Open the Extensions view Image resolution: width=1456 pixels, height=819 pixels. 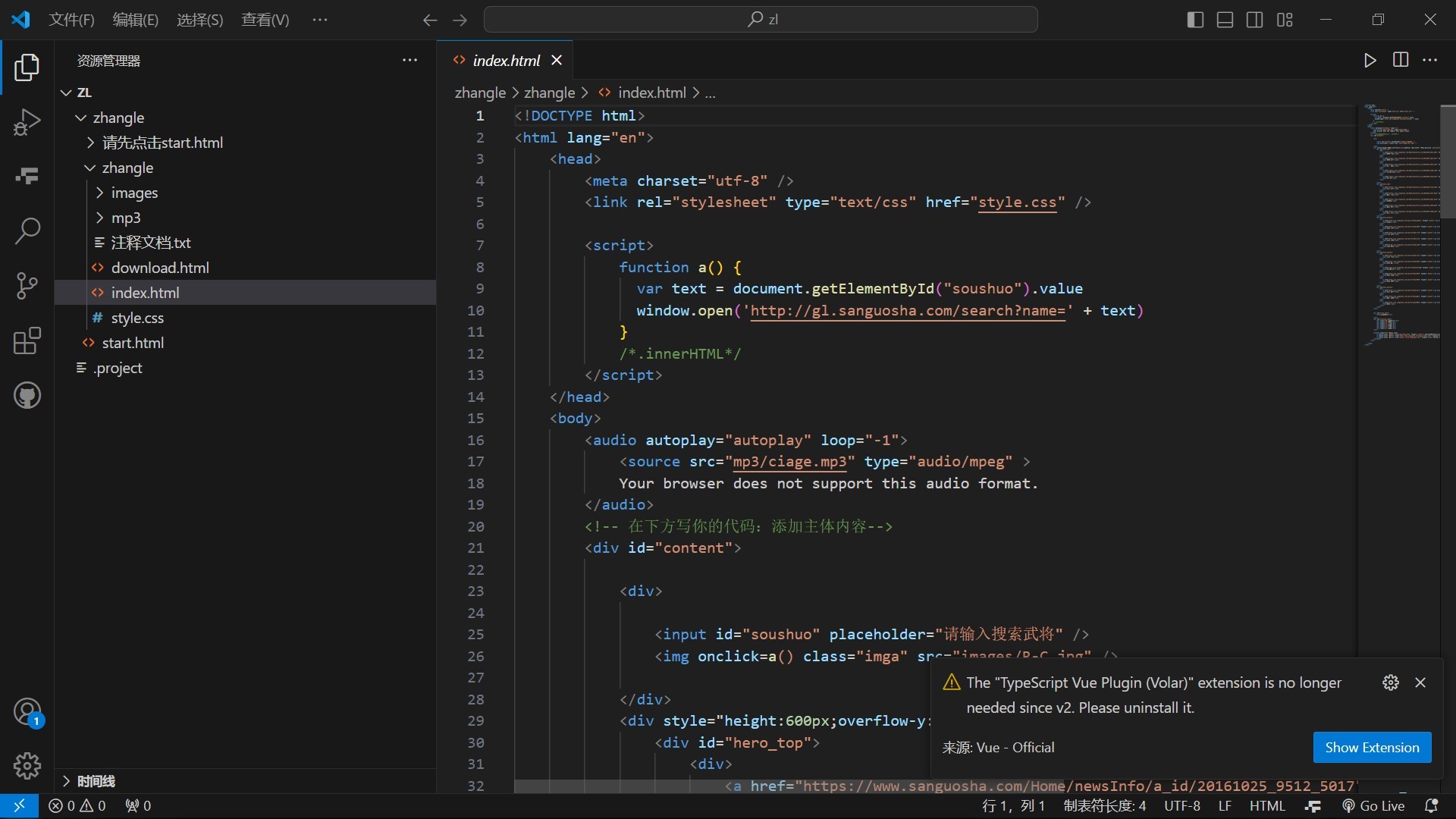click(x=27, y=340)
